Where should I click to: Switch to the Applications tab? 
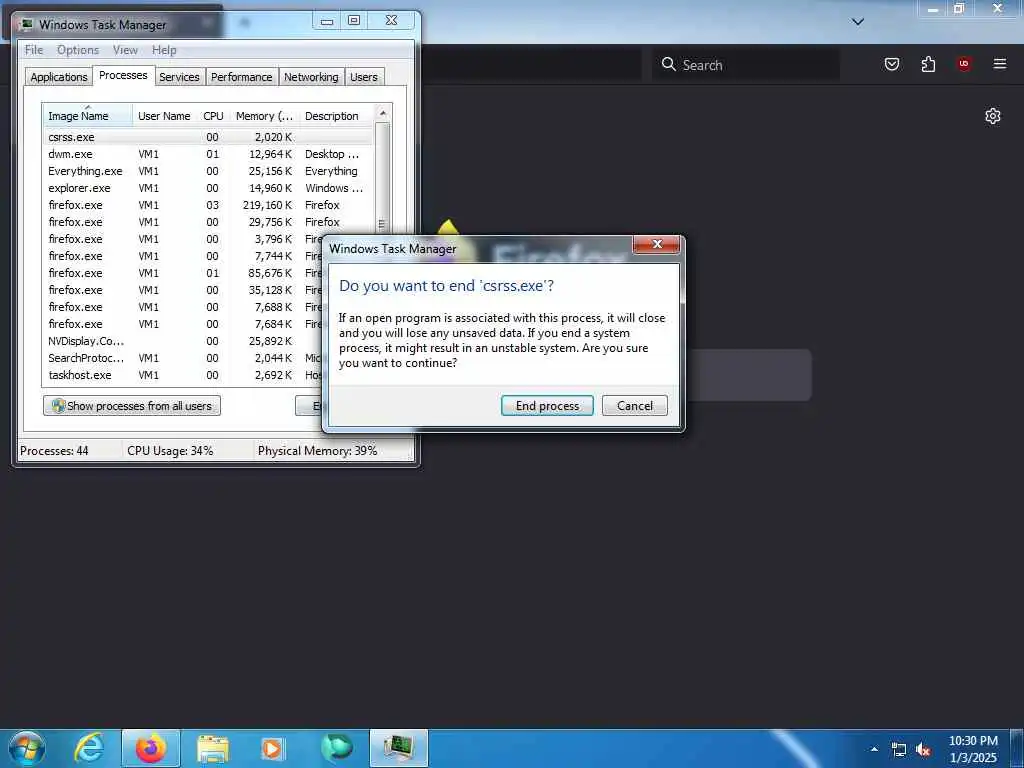[59, 77]
